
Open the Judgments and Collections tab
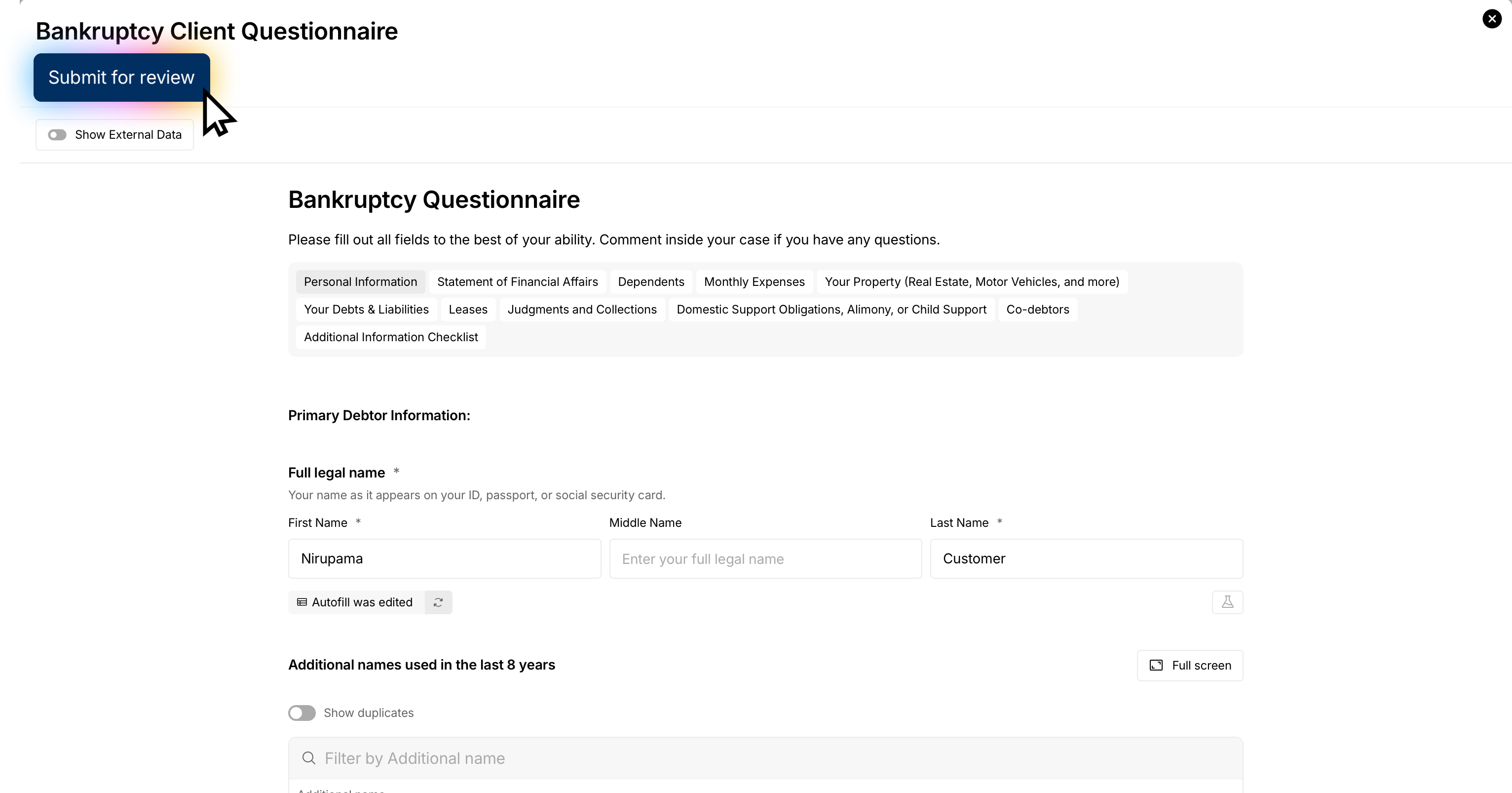(582, 310)
